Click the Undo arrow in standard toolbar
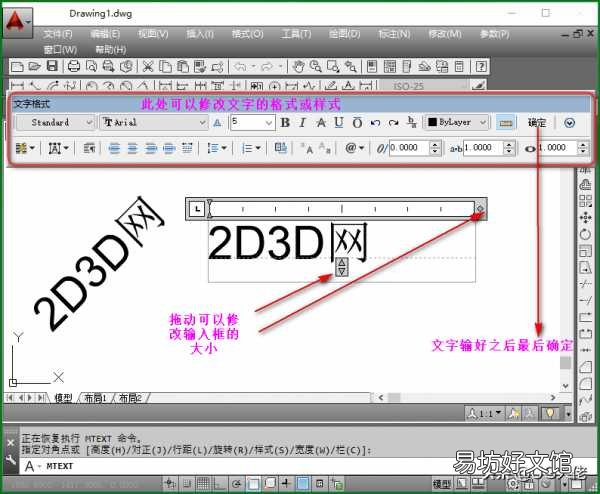The image size is (600, 494). 240,67
